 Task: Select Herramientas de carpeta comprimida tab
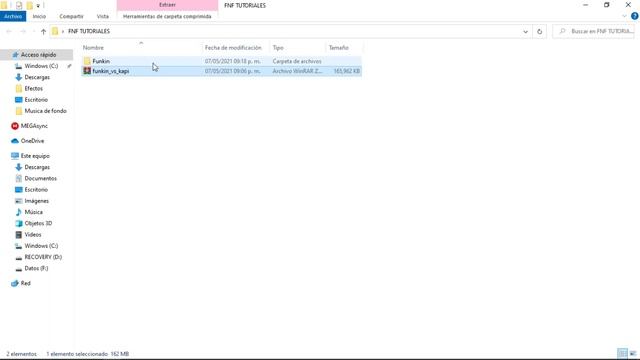point(167,16)
